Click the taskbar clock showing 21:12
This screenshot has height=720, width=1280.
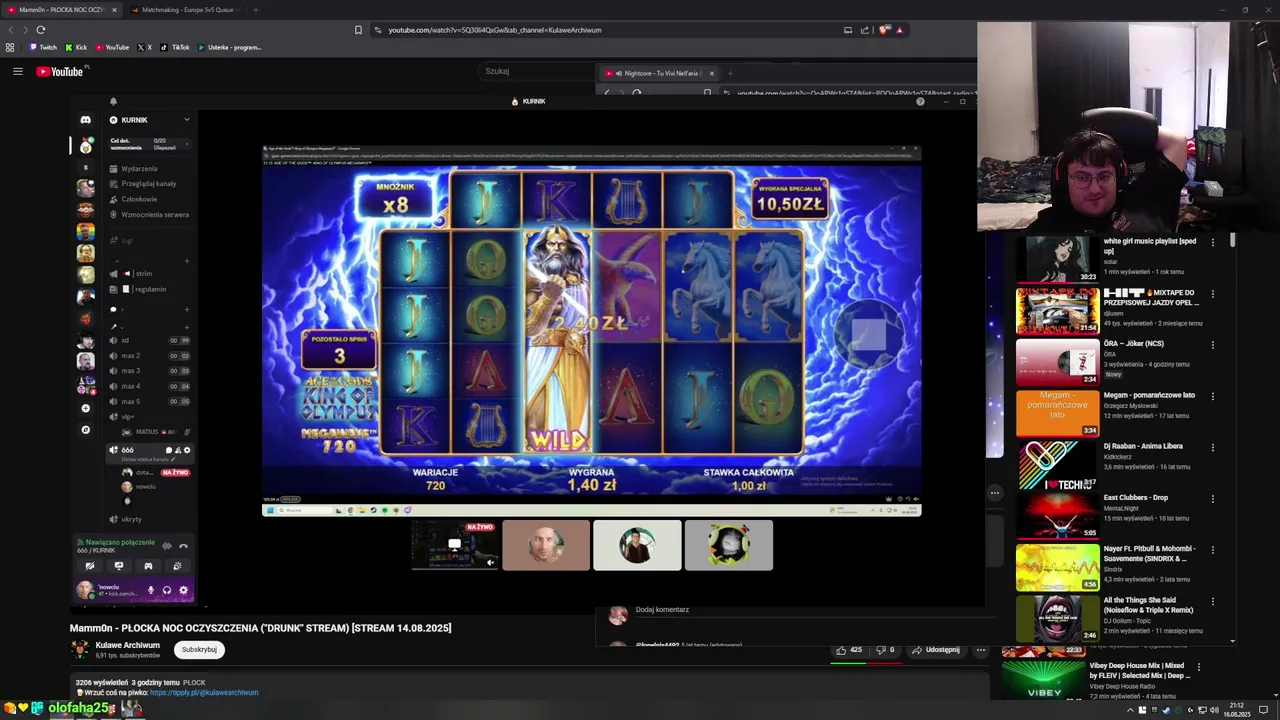[x=1237, y=710]
